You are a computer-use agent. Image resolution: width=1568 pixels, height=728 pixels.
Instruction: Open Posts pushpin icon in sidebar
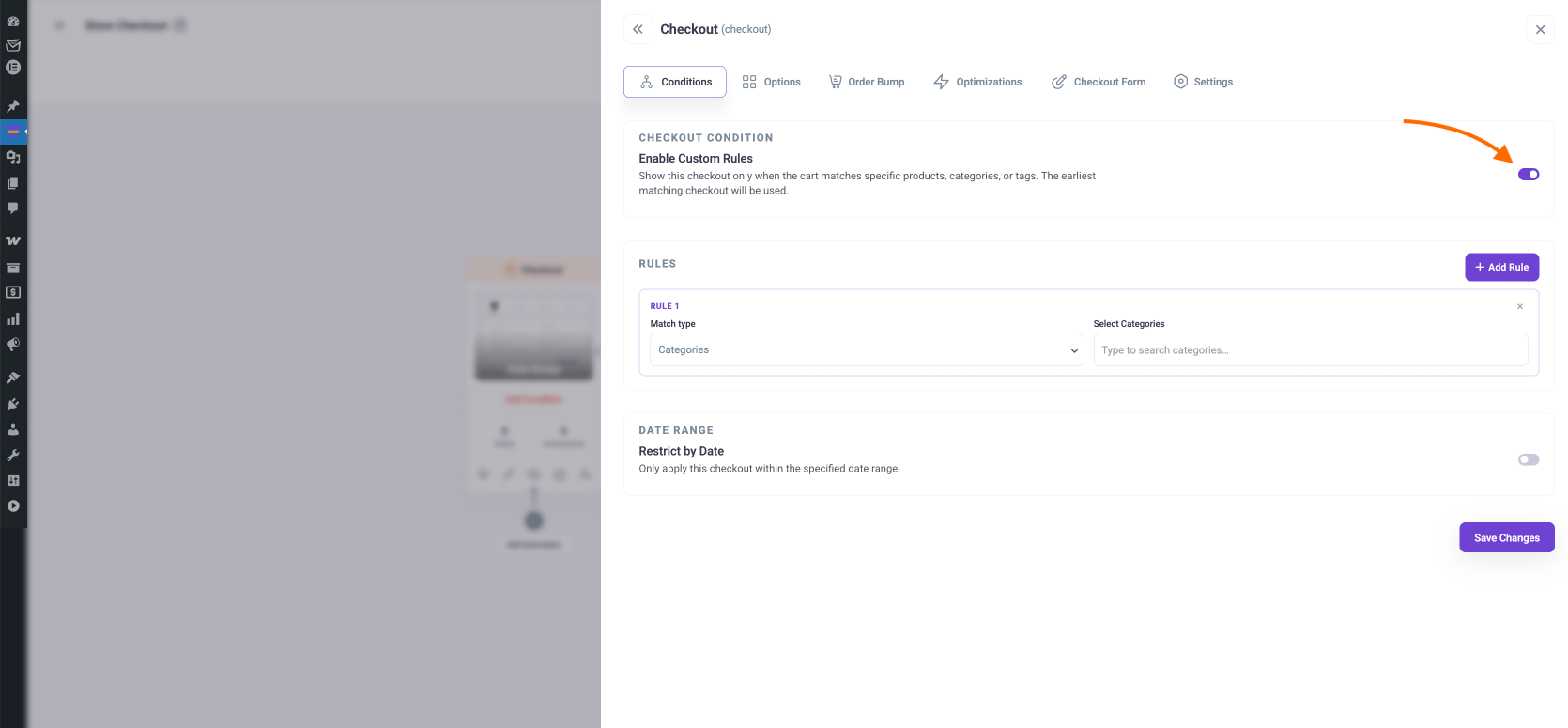tap(13, 105)
